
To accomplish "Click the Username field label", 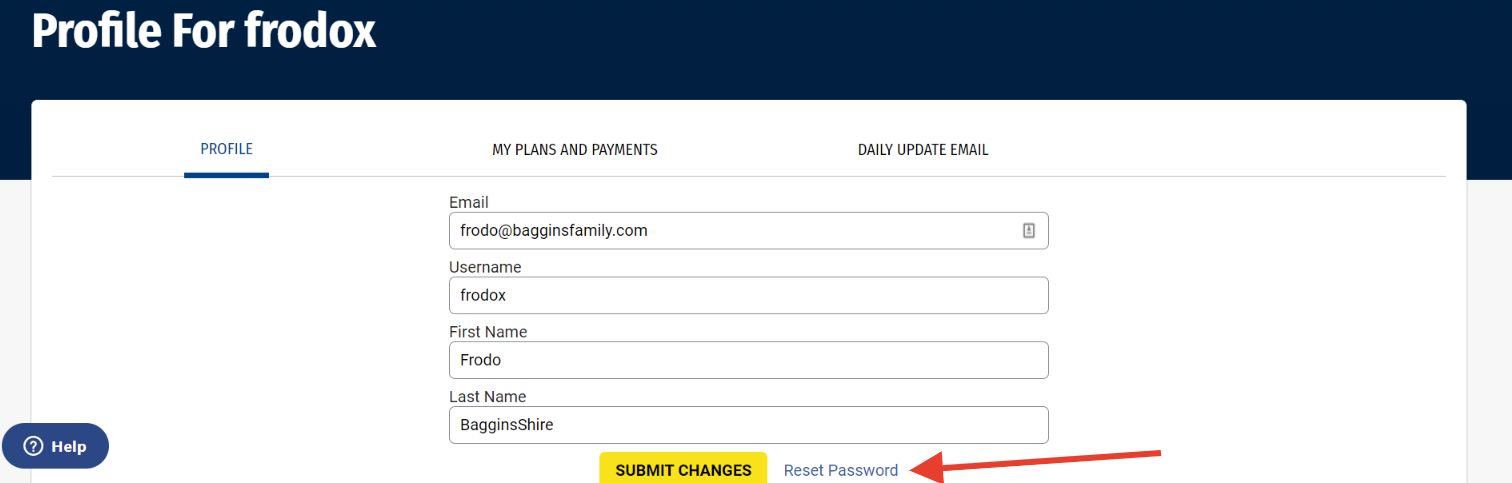I will click(x=485, y=267).
